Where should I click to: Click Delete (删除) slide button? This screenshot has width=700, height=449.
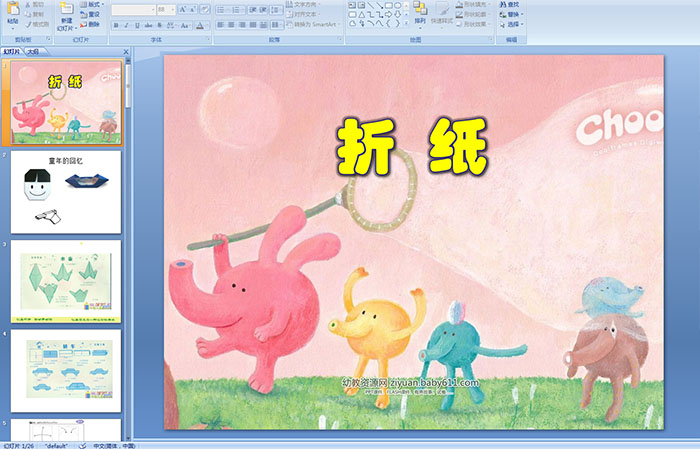[x=90, y=24]
